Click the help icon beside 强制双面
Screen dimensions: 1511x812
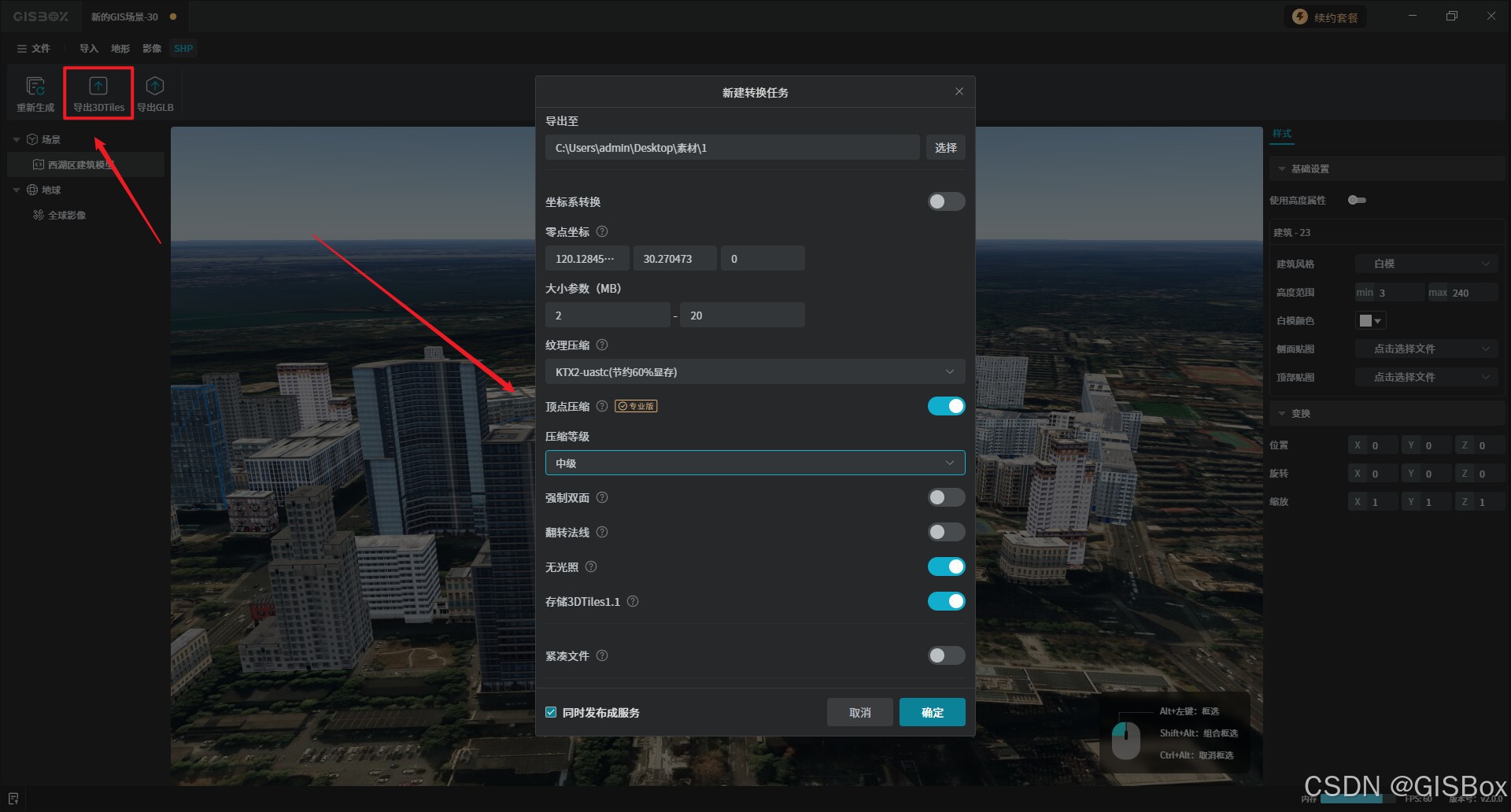tap(602, 498)
